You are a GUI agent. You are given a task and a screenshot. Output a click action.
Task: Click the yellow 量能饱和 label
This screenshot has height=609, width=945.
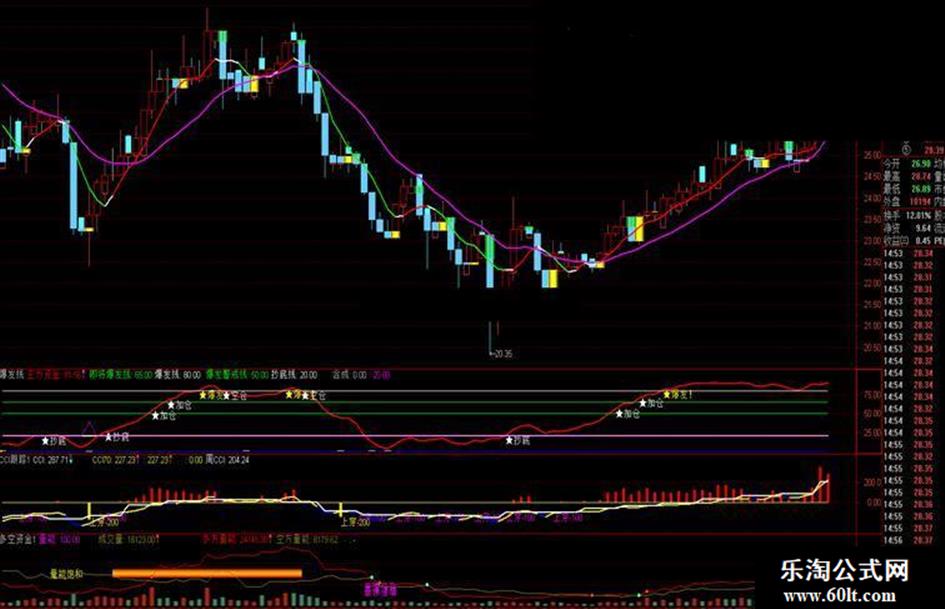66,574
